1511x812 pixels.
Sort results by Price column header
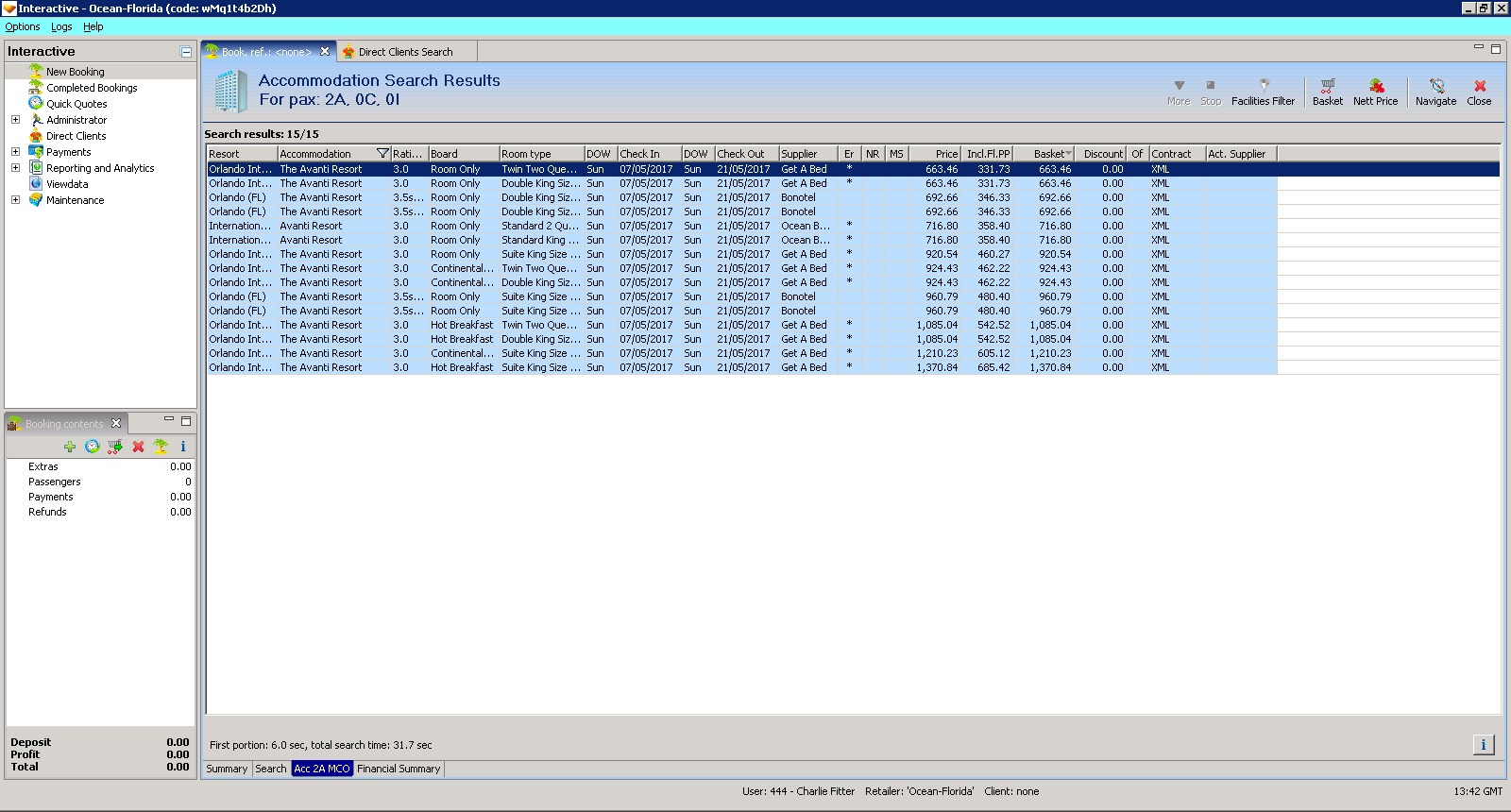tap(935, 154)
